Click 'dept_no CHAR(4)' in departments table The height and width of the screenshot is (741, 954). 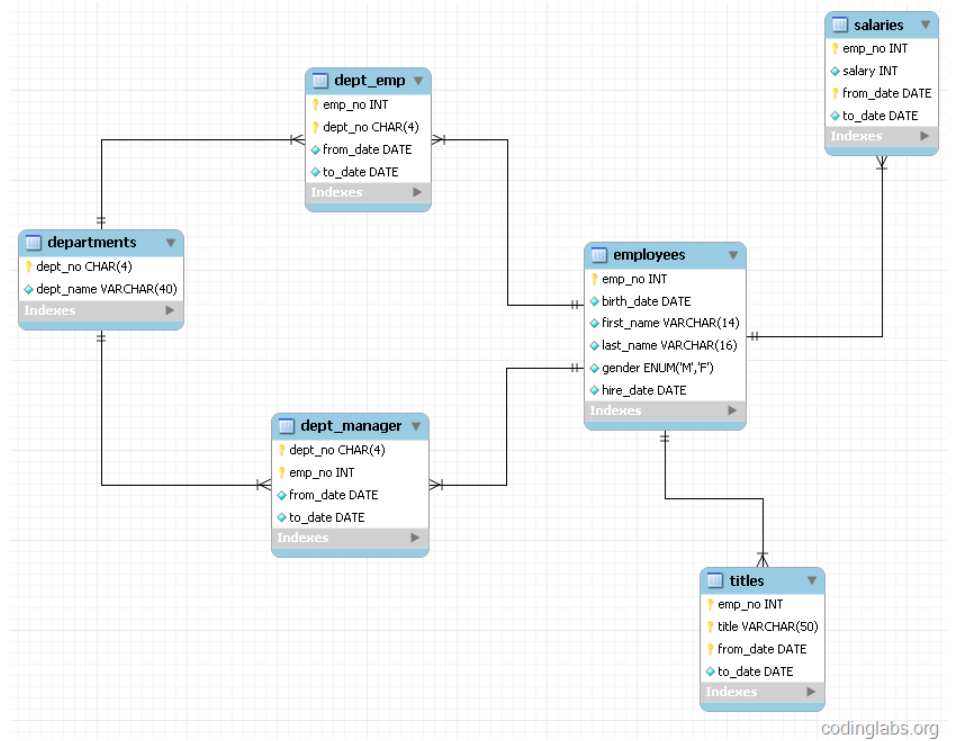coord(84,267)
